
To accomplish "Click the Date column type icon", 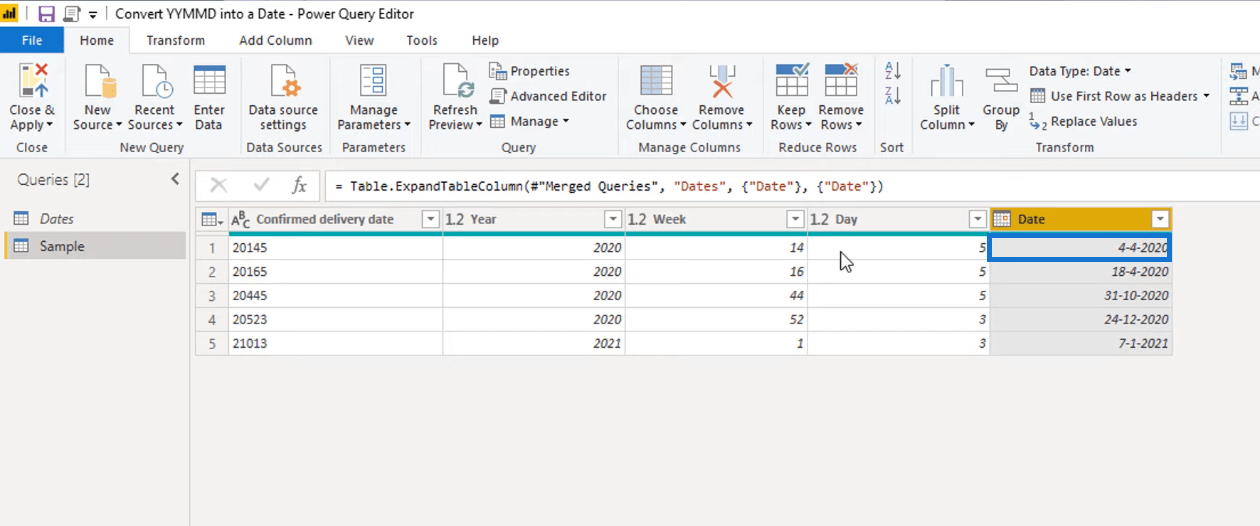I will tap(1002, 219).
